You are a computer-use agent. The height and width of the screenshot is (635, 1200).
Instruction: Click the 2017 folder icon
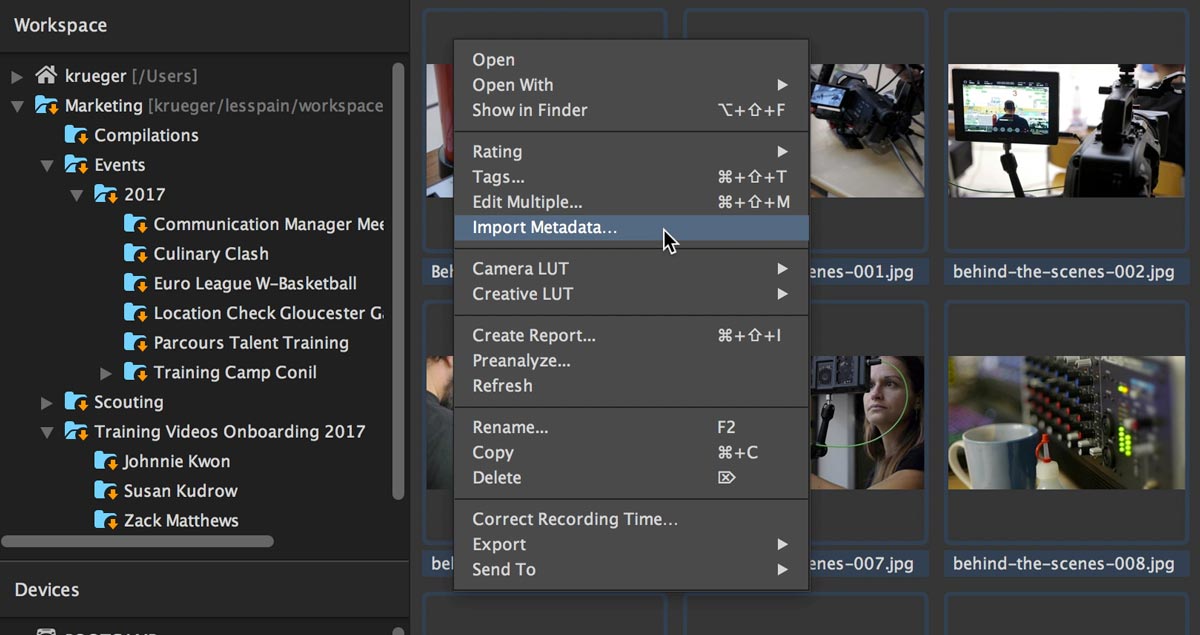pyautogui.click(x=106, y=194)
